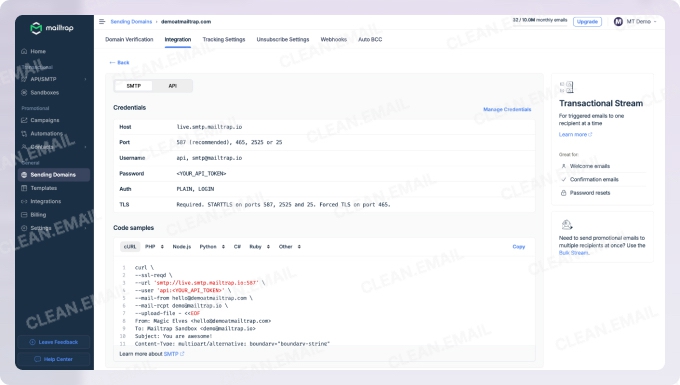The height and width of the screenshot is (385, 680).
Task: Open the PHP code sample dropdown
Action: (x=154, y=247)
